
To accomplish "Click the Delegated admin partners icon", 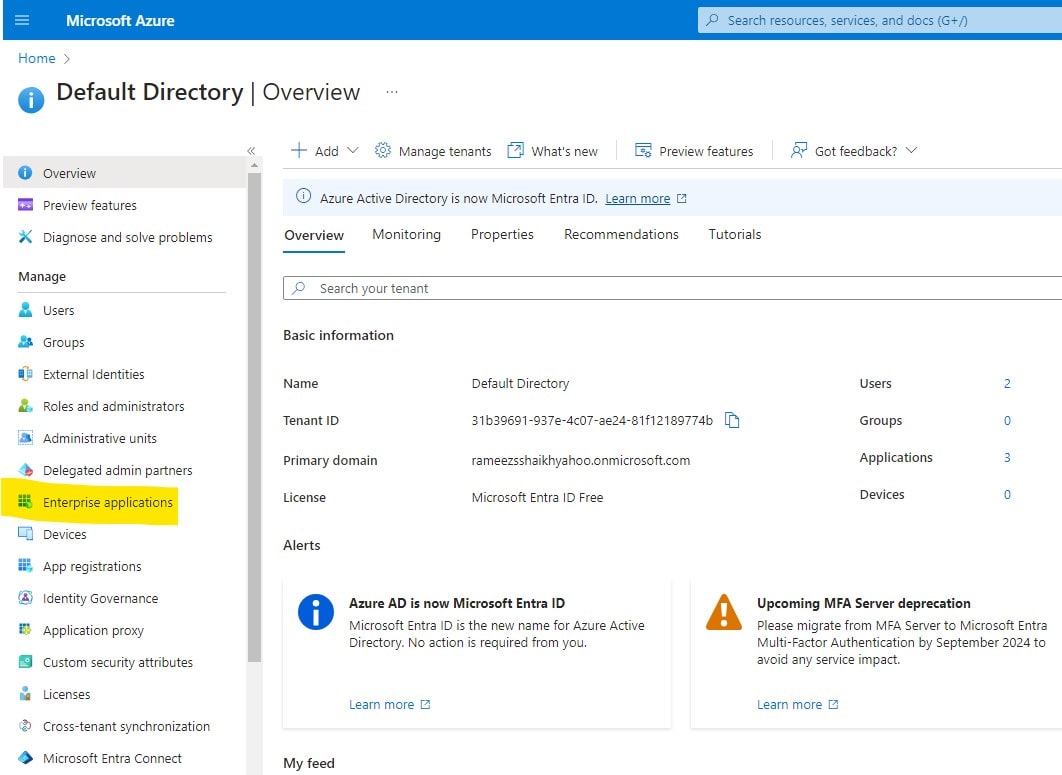I will pyautogui.click(x=25, y=469).
